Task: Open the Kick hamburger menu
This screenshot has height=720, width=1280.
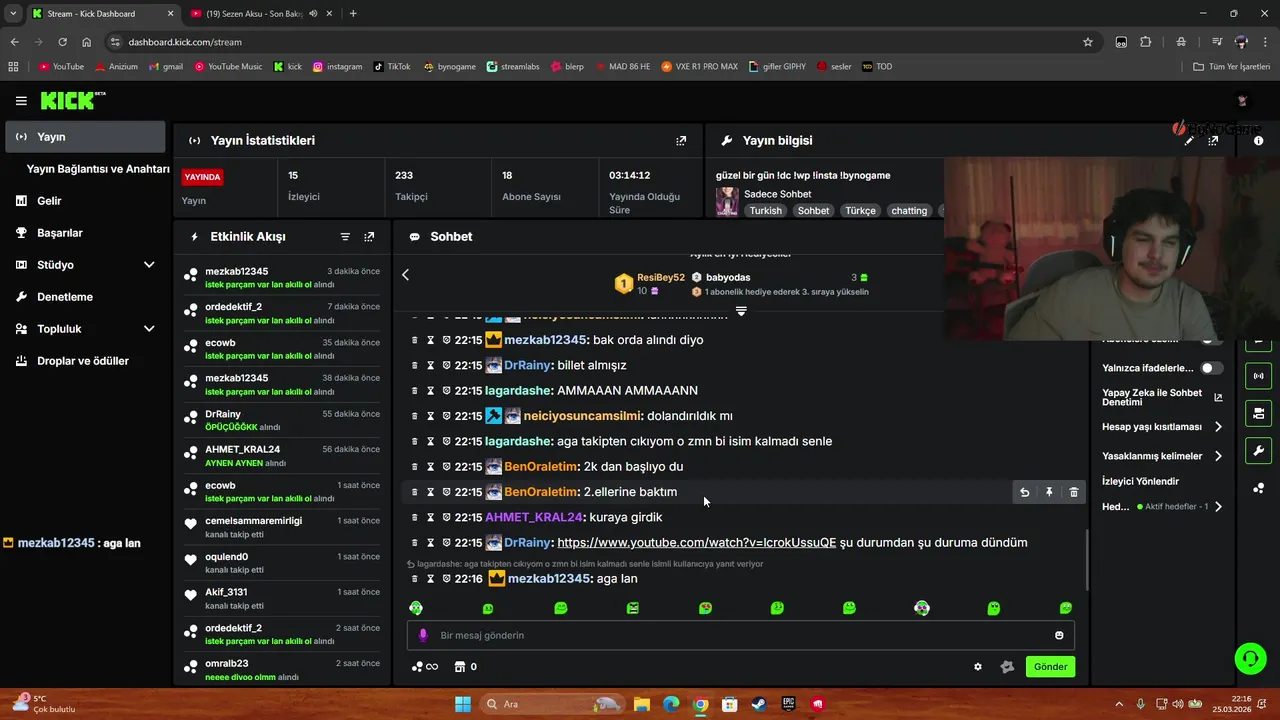Action: [x=21, y=101]
